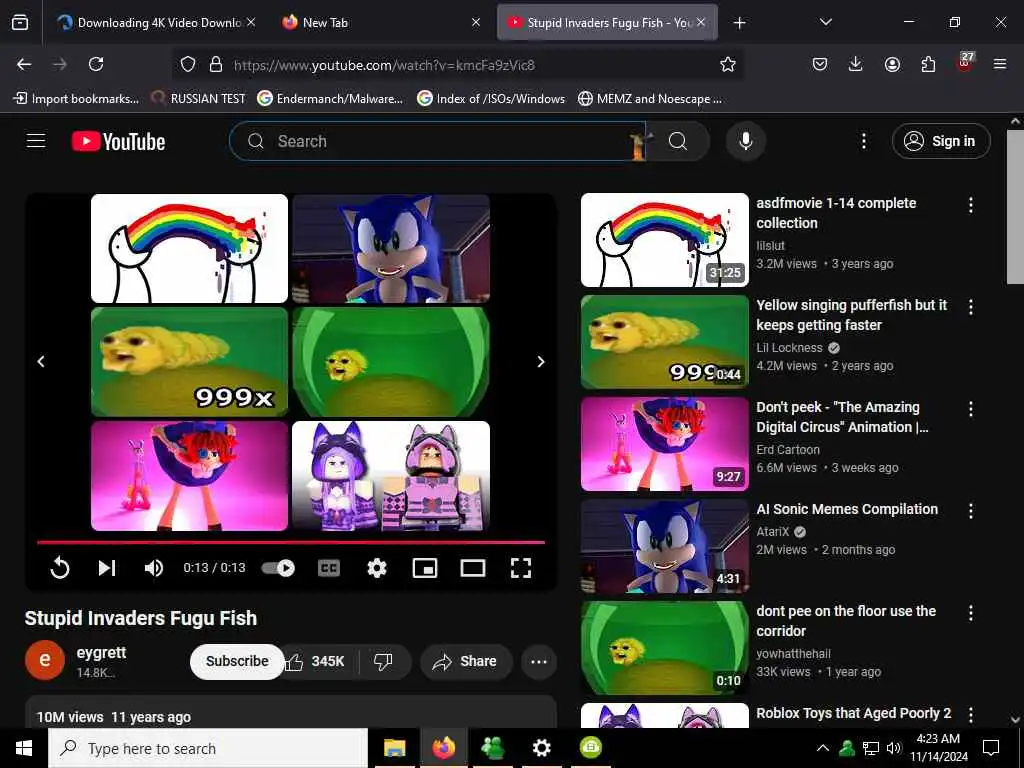Open Windows Start menu
The image size is (1024, 768).
point(24,748)
